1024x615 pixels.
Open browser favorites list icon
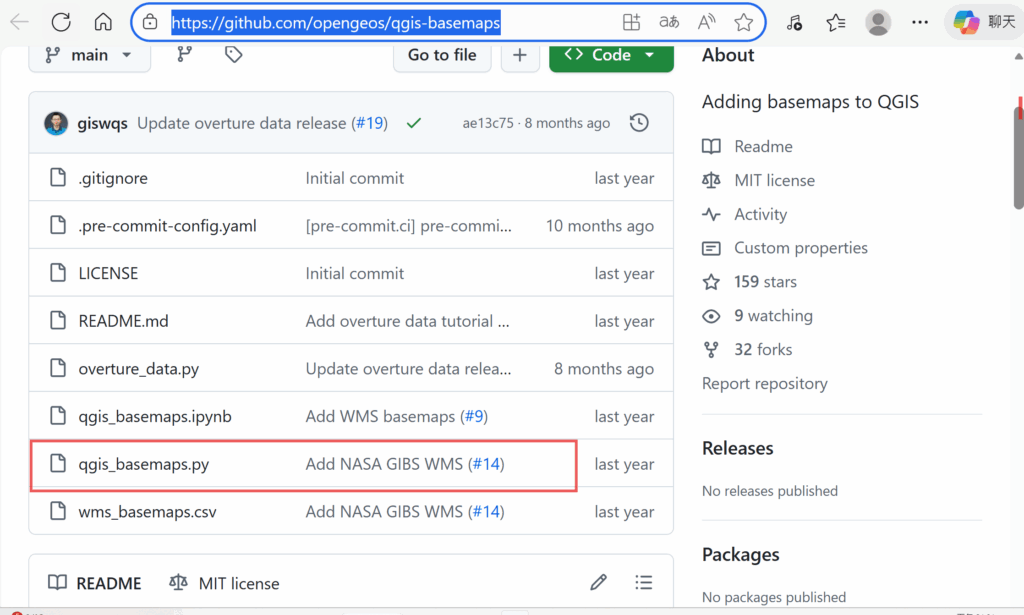[836, 22]
